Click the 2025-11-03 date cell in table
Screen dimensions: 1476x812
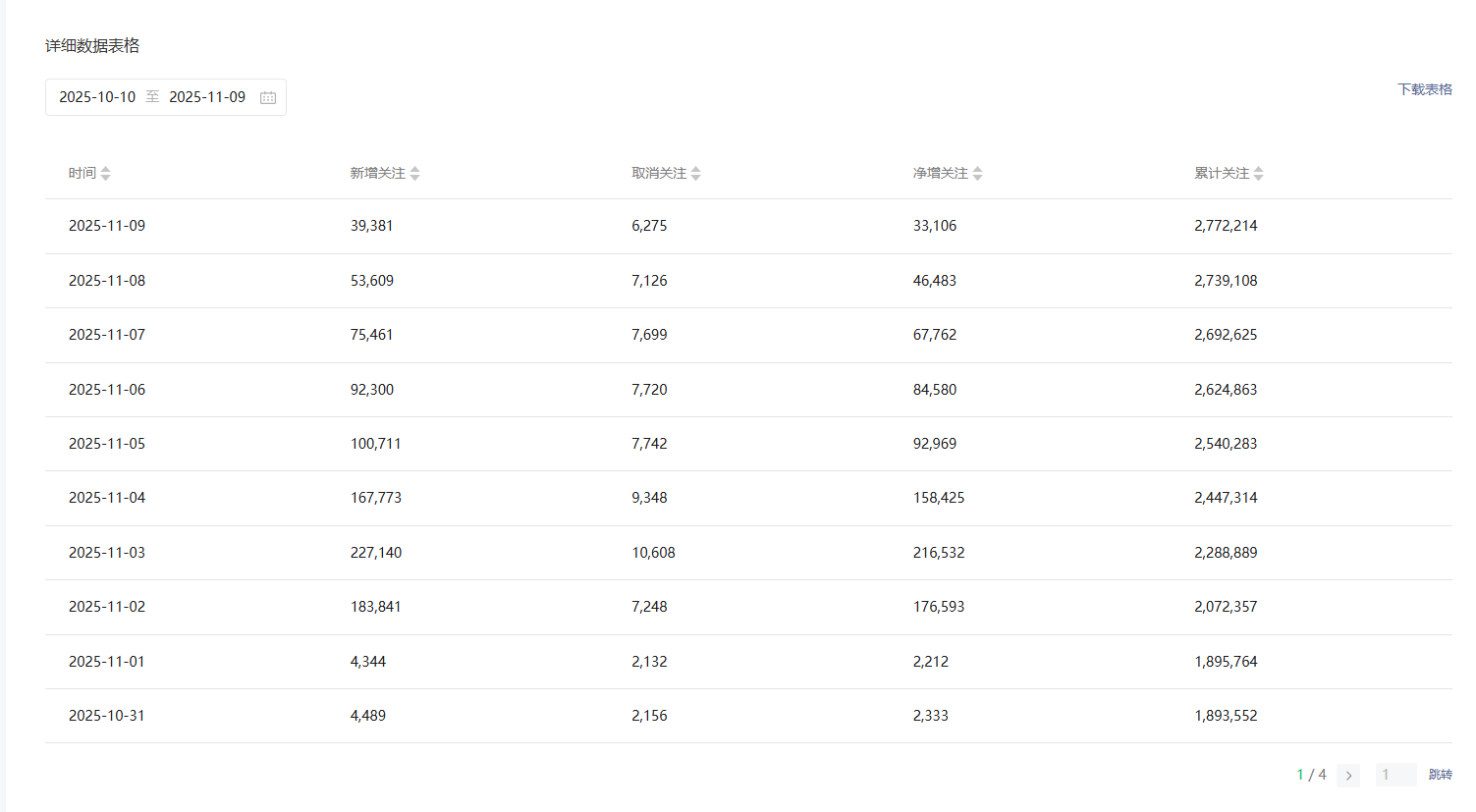107,553
